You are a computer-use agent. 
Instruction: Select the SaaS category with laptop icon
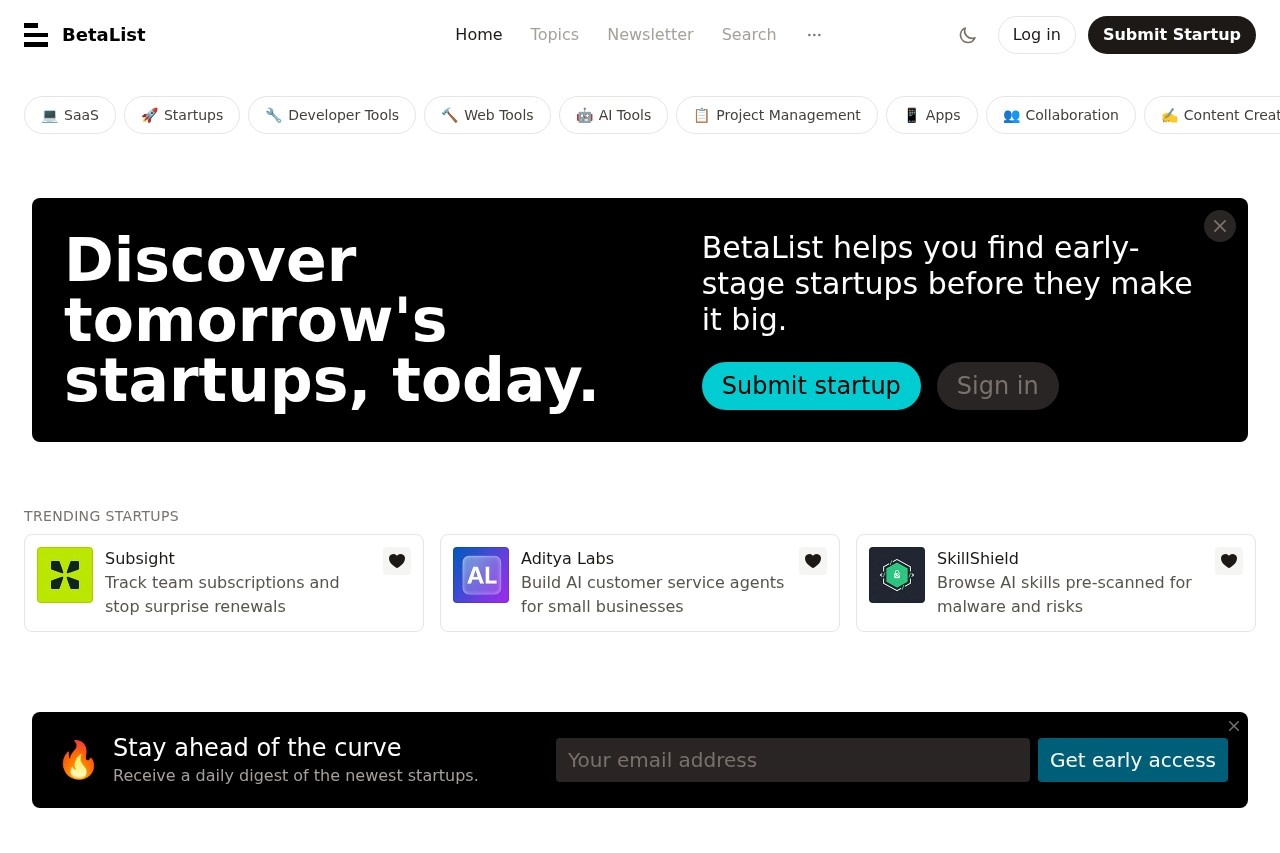[69, 115]
